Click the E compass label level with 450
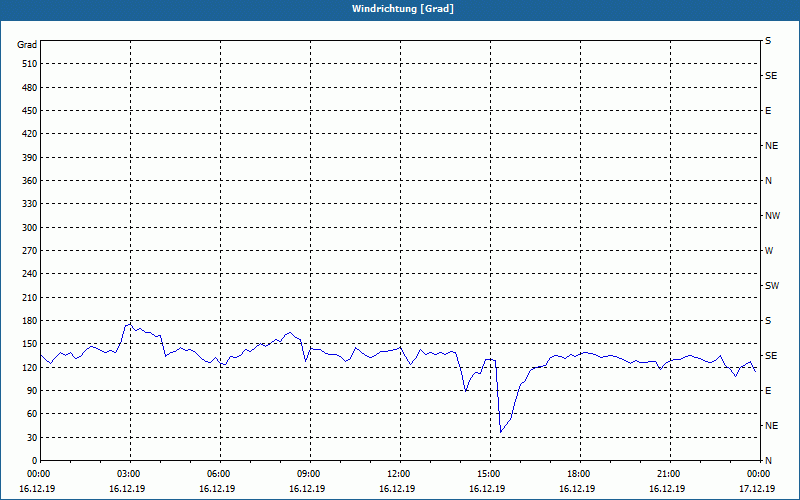Screen dimensions: 800x500 point(768,111)
